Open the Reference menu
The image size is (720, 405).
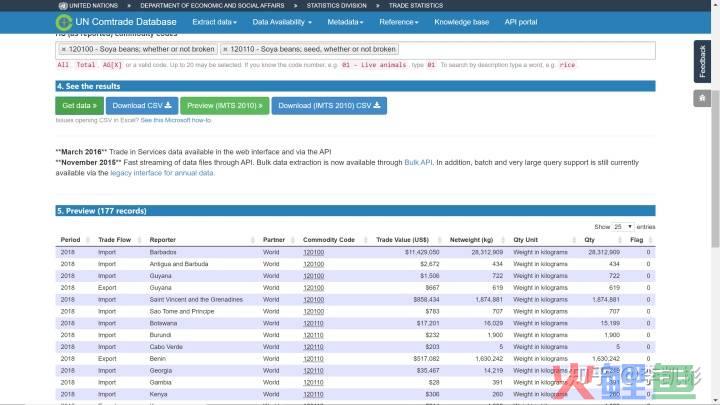pos(399,22)
